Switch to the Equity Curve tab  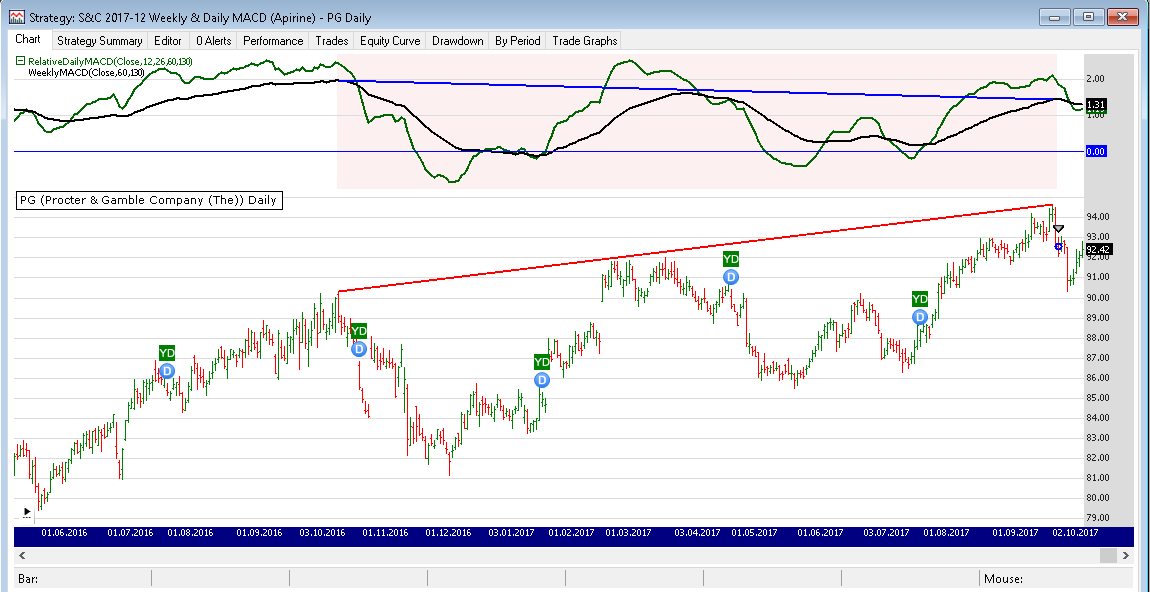click(x=389, y=41)
